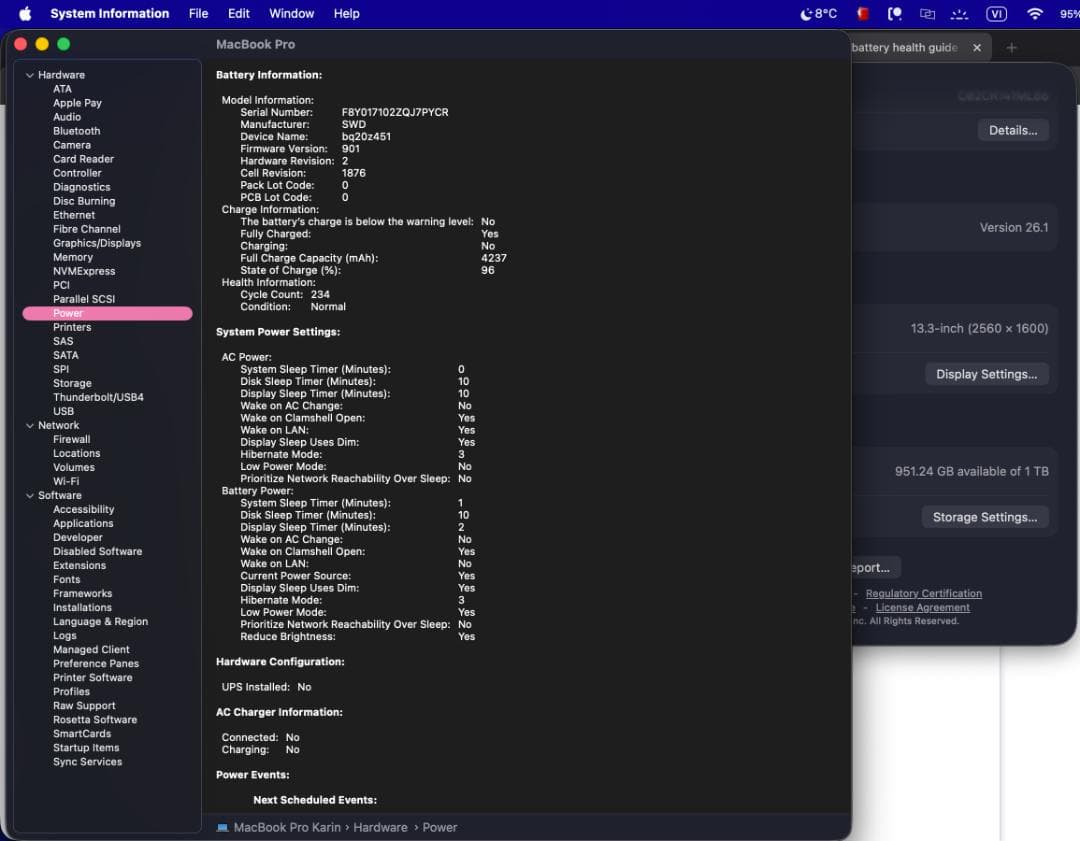The height and width of the screenshot is (841, 1080).
Task: Open the Window menu
Action: click(291, 14)
